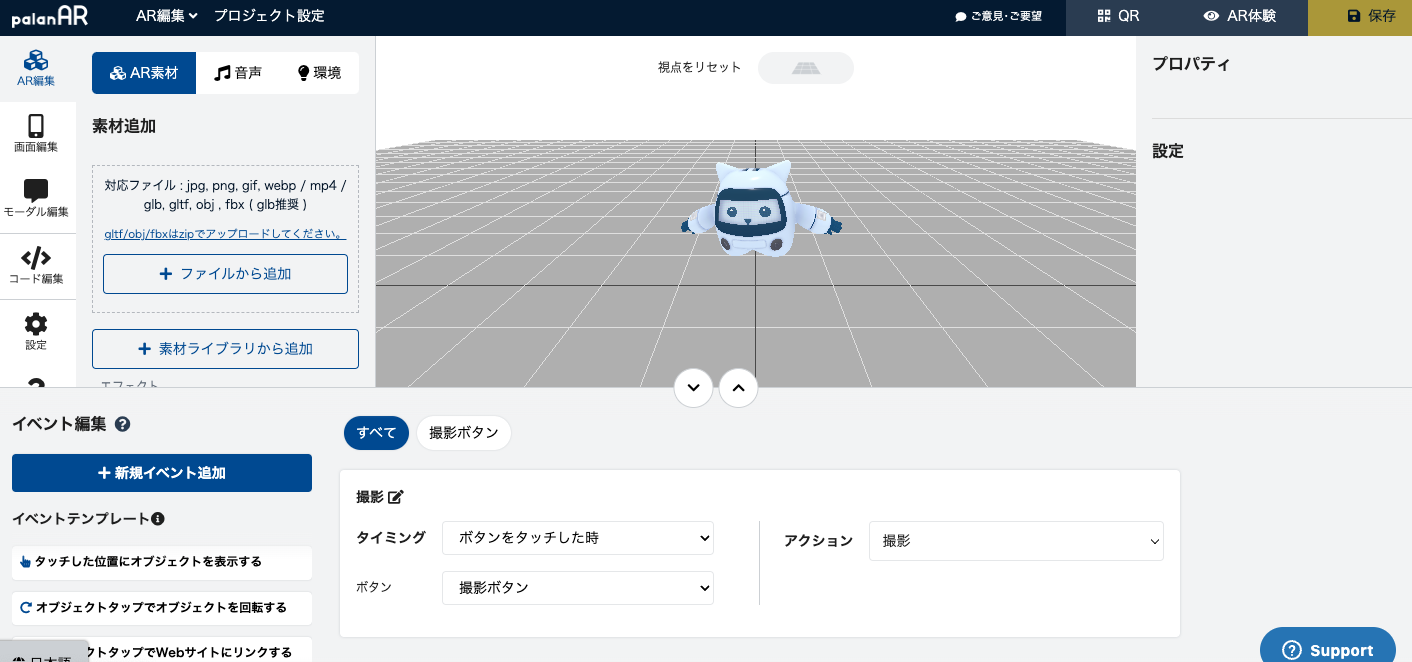Switch to 音声 tab
The height and width of the screenshot is (662, 1412).
(x=238, y=73)
